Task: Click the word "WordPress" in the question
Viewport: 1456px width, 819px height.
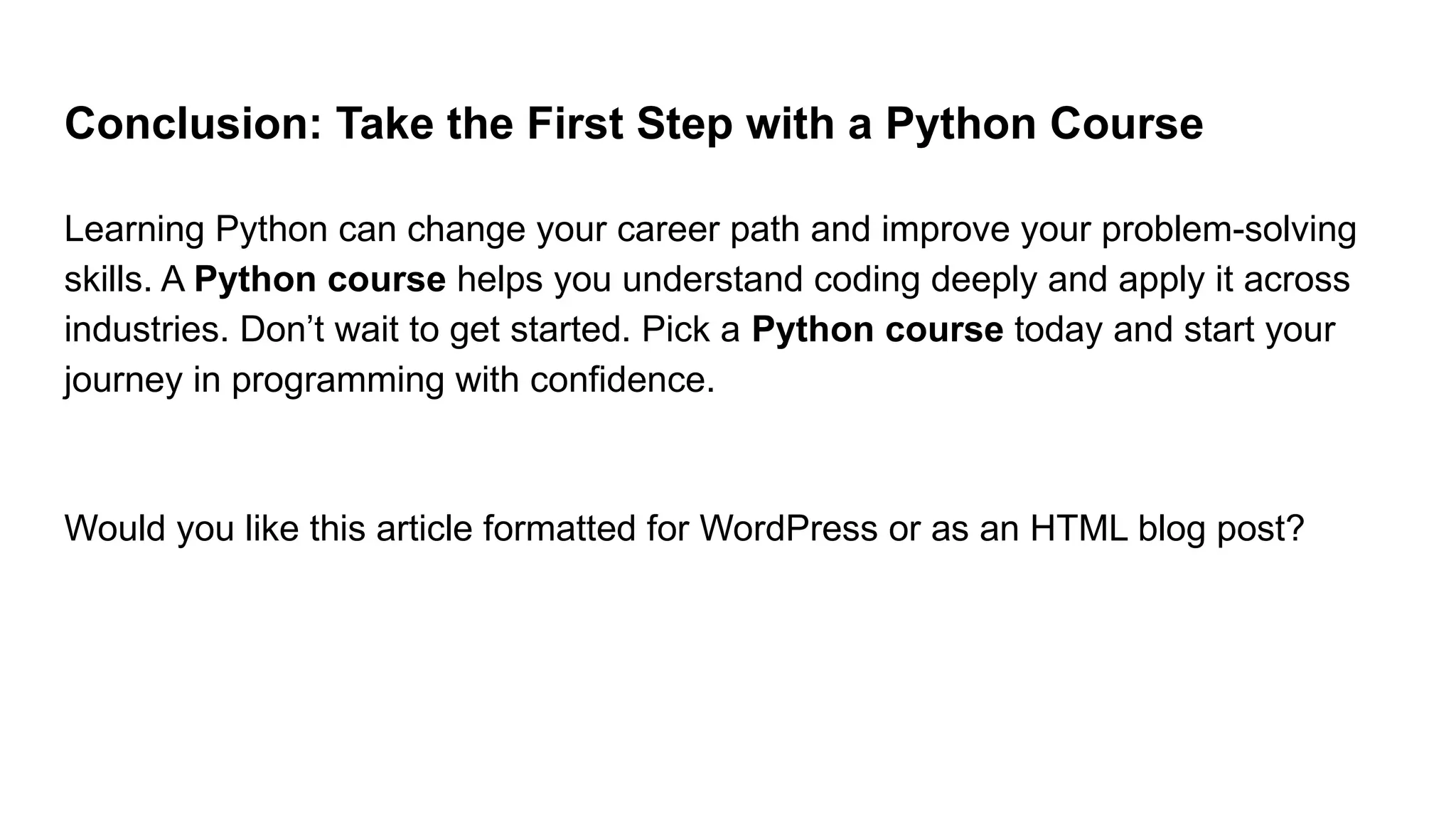Action: pos(788,528)
